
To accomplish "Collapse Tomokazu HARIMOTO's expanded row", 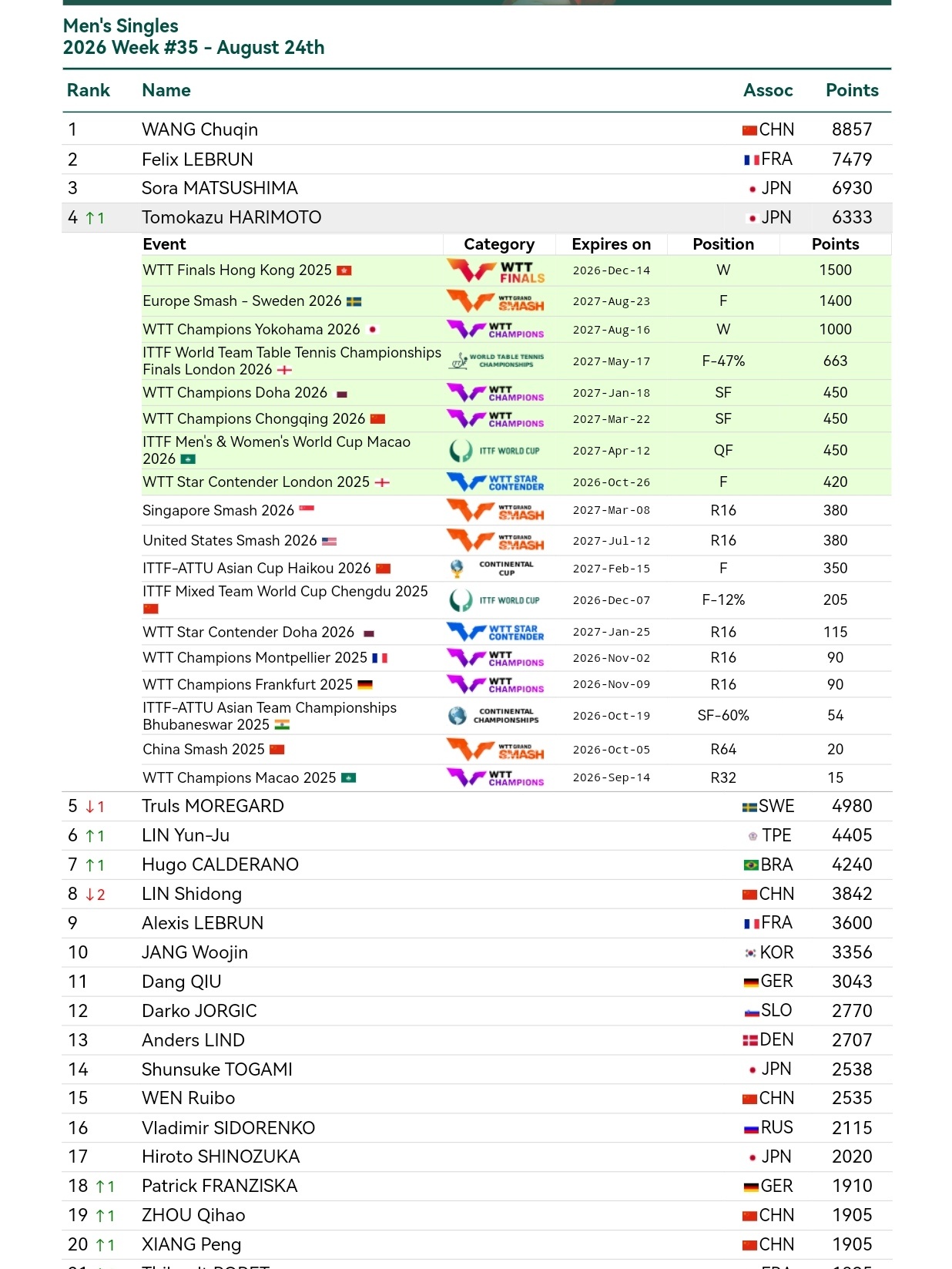I will [477, 218].
